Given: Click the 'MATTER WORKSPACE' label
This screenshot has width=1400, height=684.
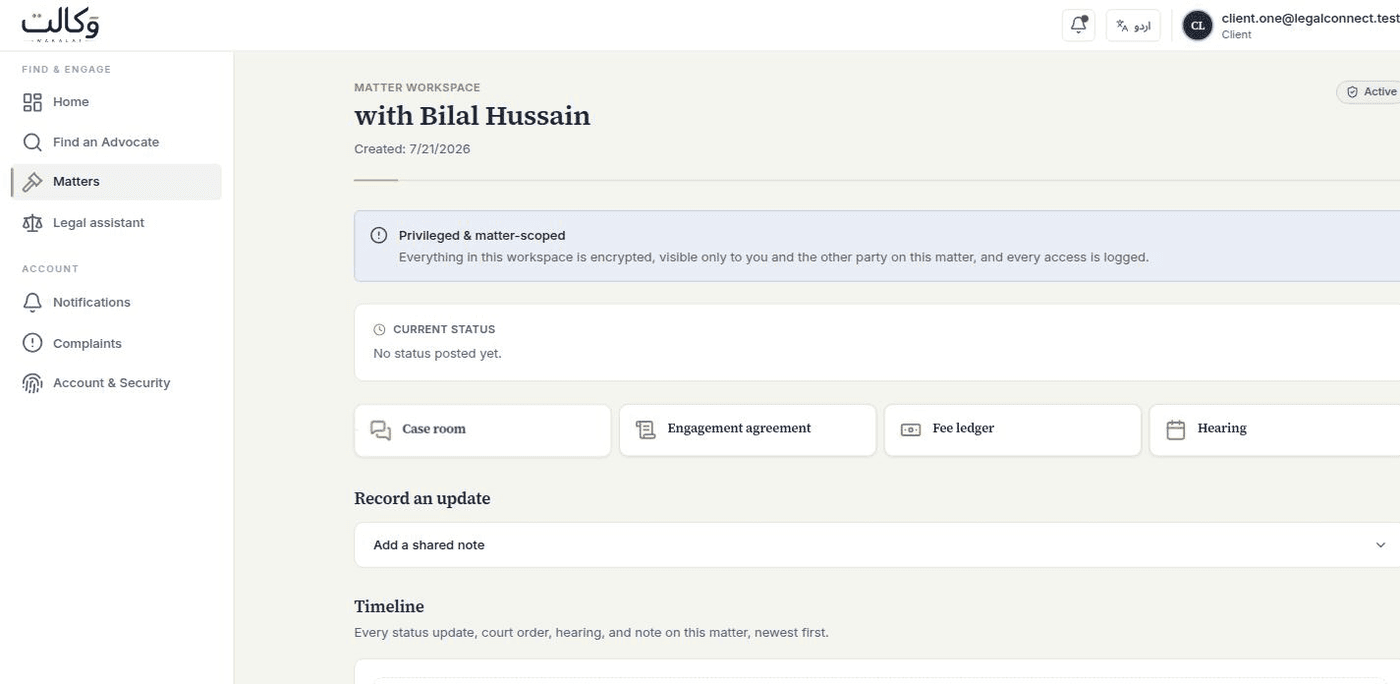Looking at the screenshot, I should point(417,88).
